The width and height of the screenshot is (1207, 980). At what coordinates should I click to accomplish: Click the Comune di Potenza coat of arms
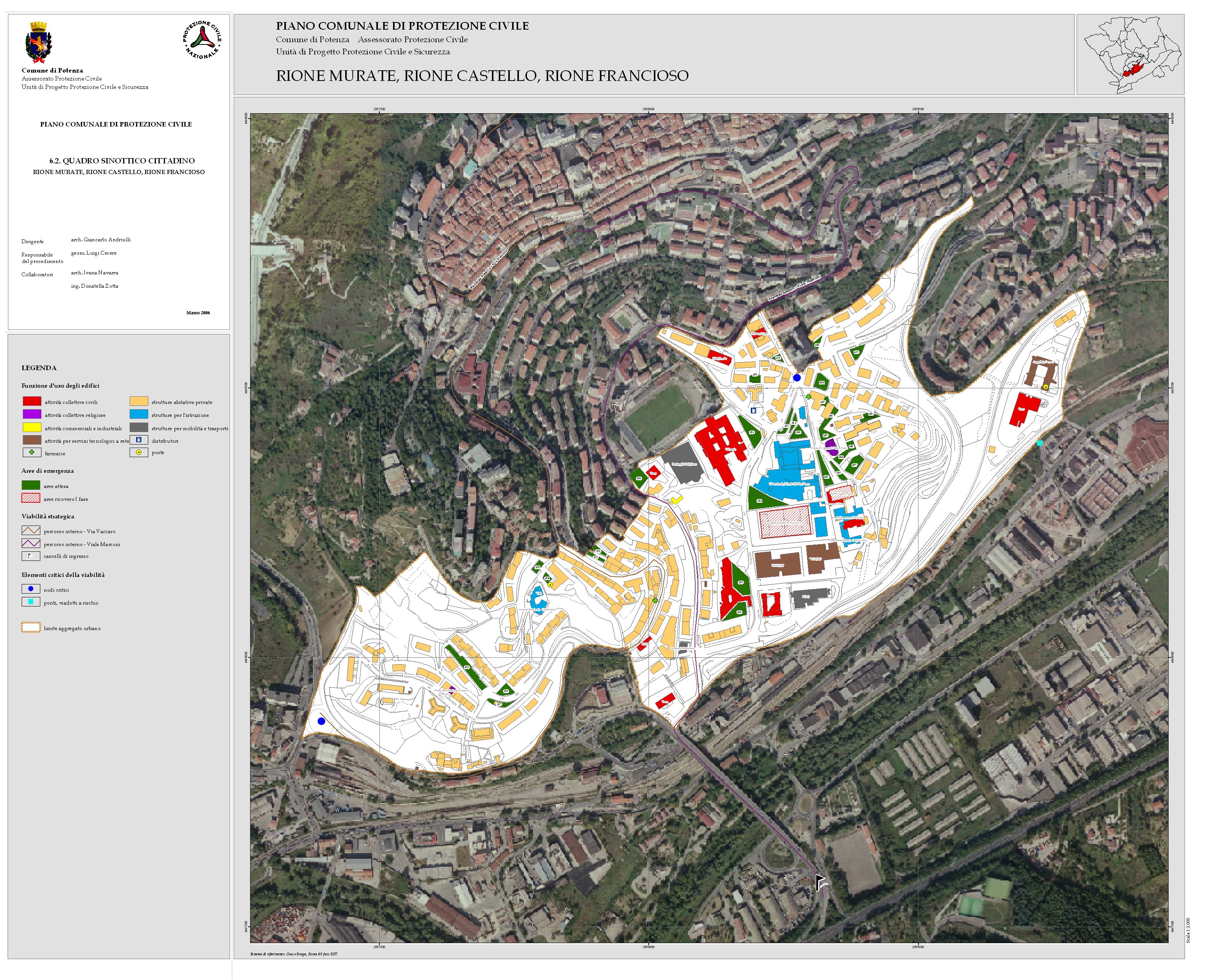click(38, 42)
